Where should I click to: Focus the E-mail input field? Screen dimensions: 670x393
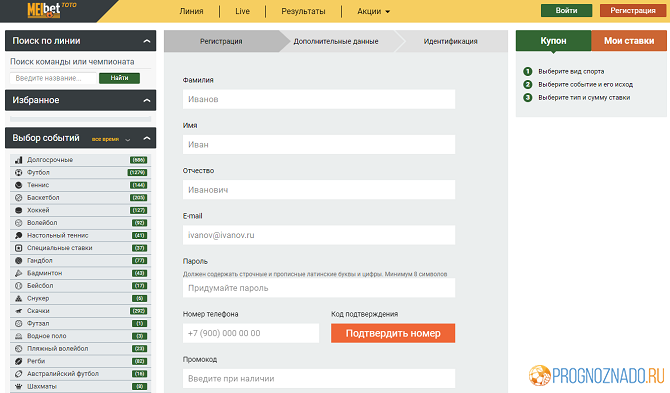pyautogui.click(x=319, y=235)
